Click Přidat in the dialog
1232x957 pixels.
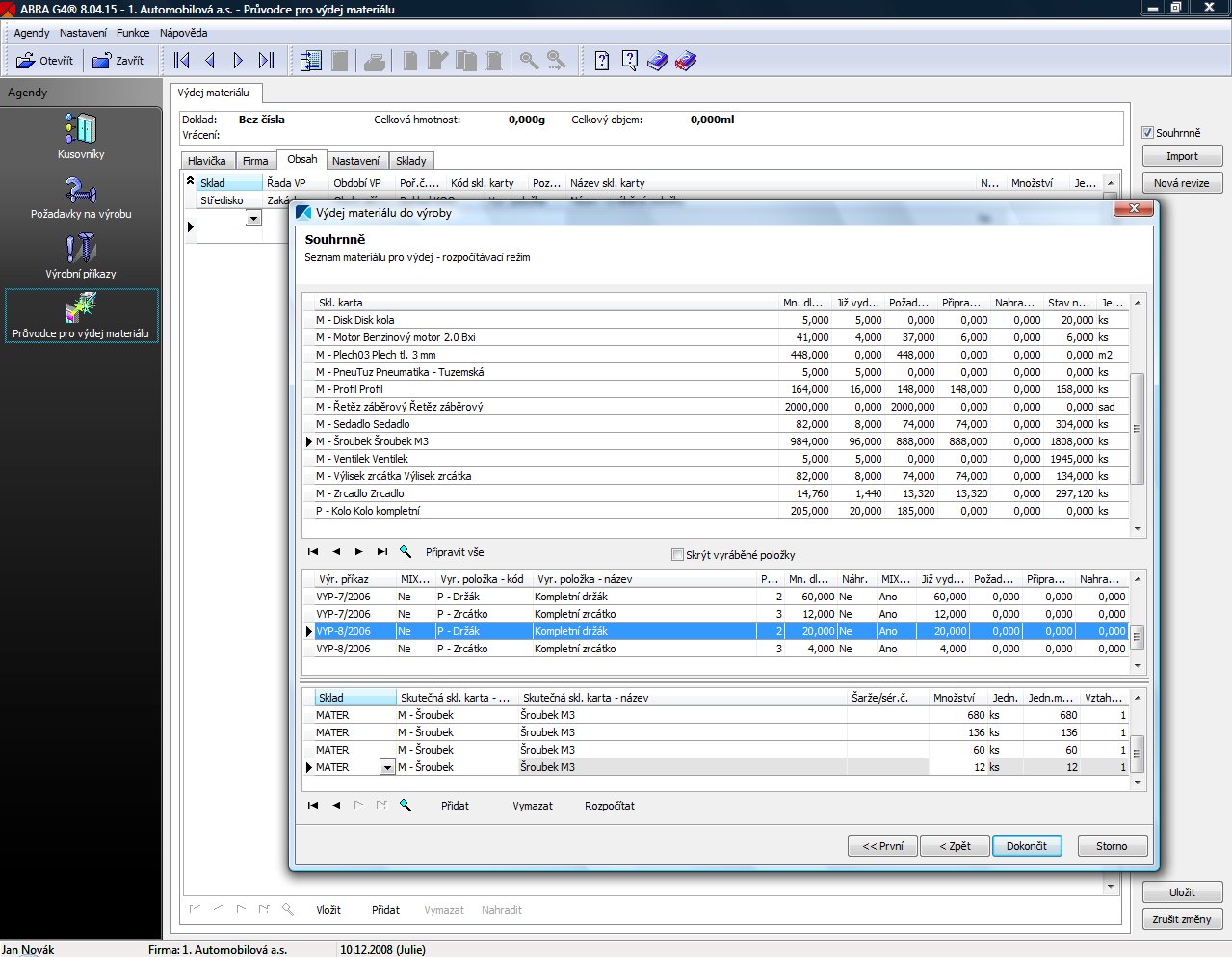tap(455, 806)
